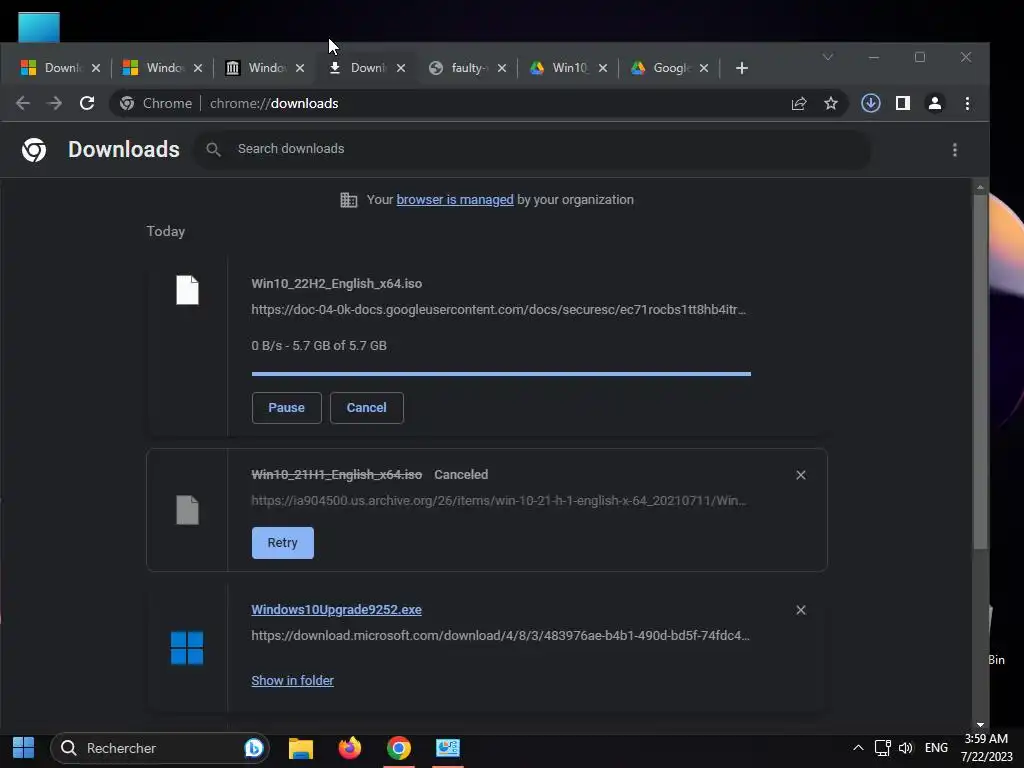The image size is (1024, 768).
Task: Open the volume tray icon
Action: [906, 748]
